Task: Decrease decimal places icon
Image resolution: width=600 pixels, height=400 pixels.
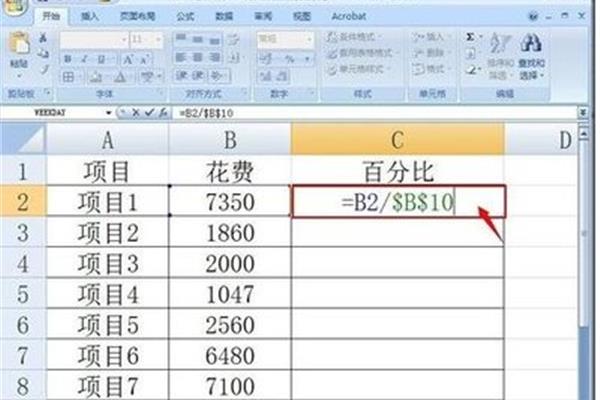Action: [x=281, y=76]
